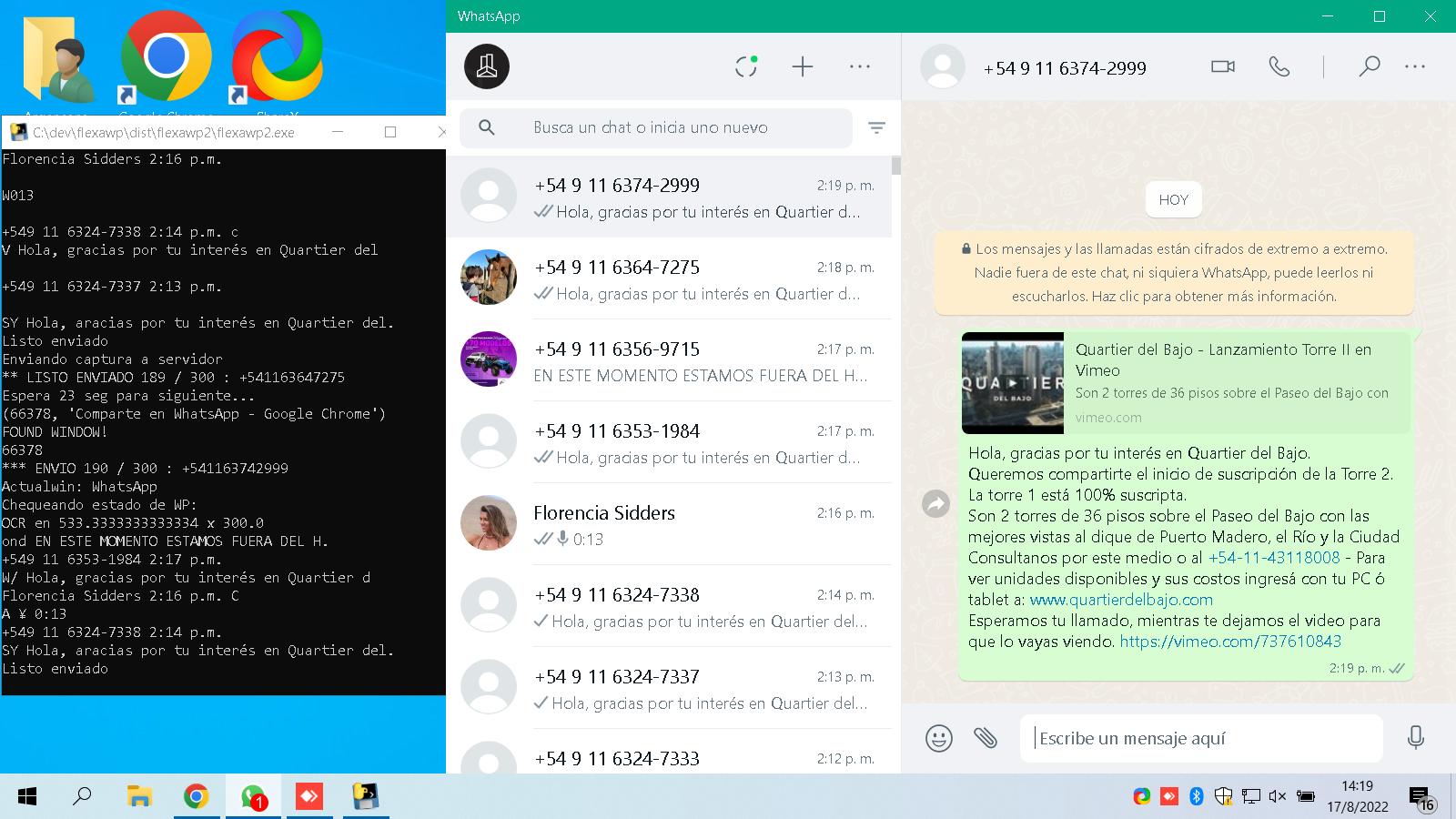Open the WhatsApp status updates icon
The width and height of the screenshot is (1456, 819).
click(x=746, y=66)
